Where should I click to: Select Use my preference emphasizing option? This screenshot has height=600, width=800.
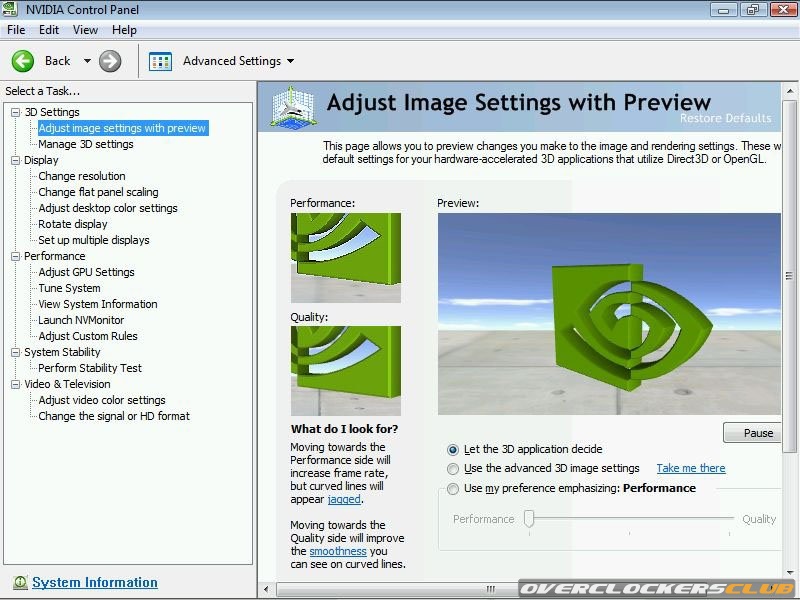[x=454, y=489]
